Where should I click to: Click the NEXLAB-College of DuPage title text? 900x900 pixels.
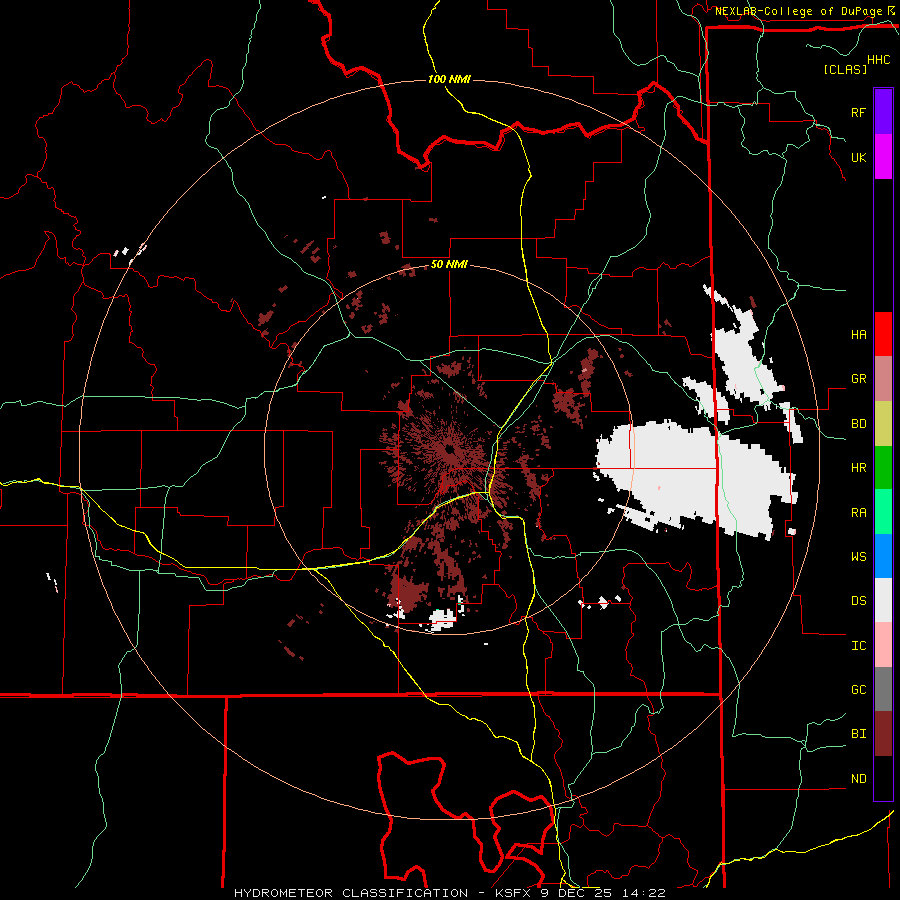(x=798, y=11)
